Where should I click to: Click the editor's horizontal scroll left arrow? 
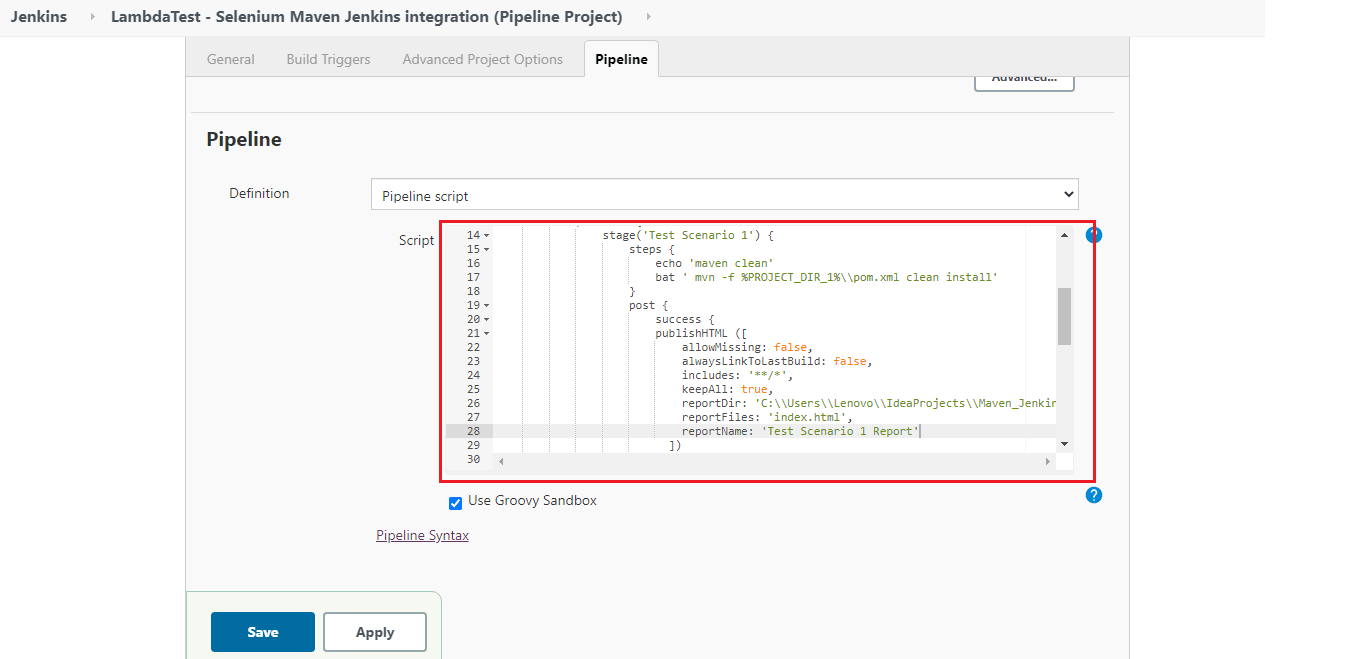coord(501,461)
